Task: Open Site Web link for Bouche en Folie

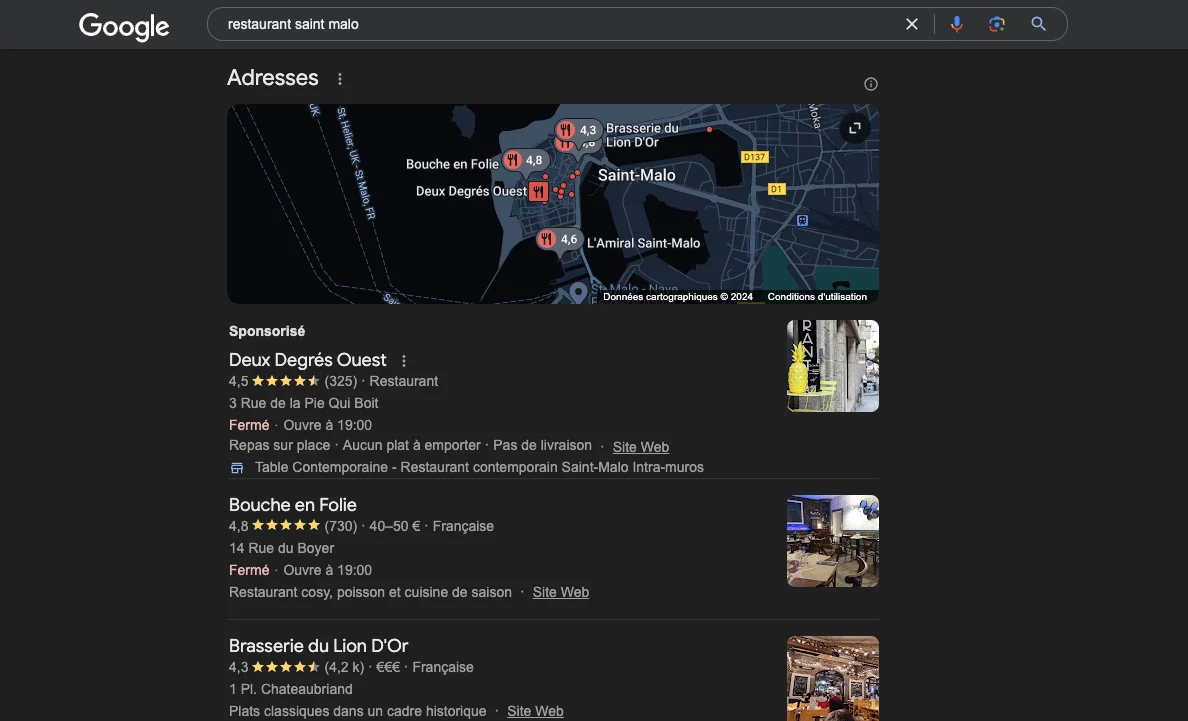Action: pos(561,592)
